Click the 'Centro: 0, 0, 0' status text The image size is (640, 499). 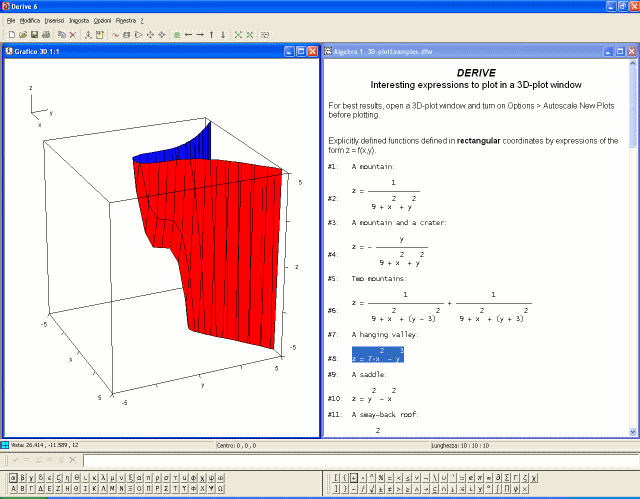(236, 446)
